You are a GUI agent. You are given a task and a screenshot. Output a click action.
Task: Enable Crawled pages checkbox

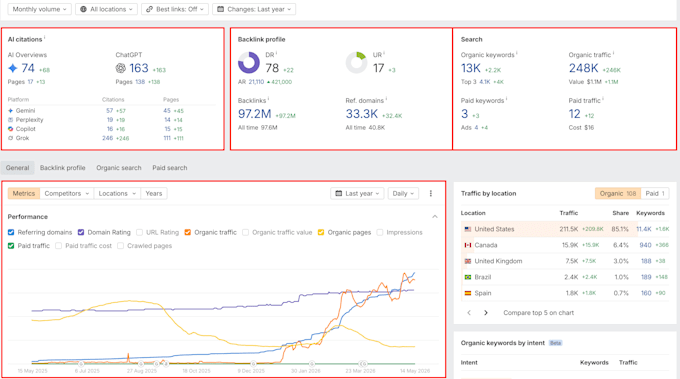click(x=121, y=246)
